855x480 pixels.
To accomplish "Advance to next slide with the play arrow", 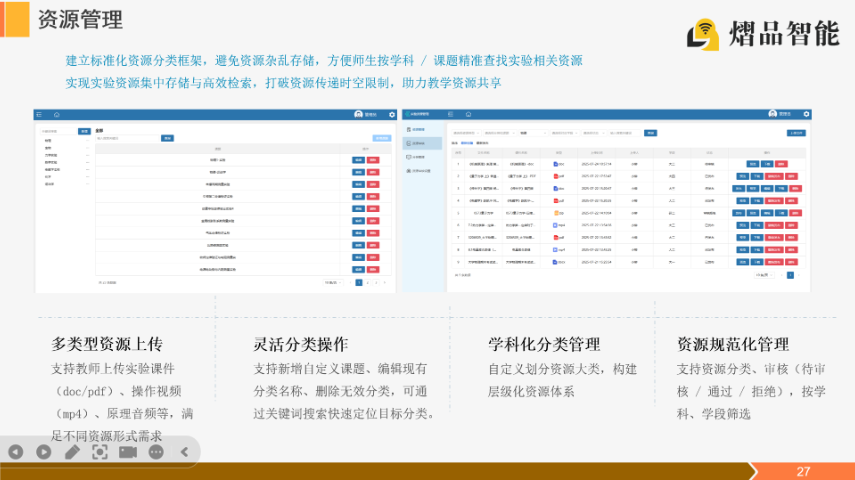I will click(x=43, y=452).
